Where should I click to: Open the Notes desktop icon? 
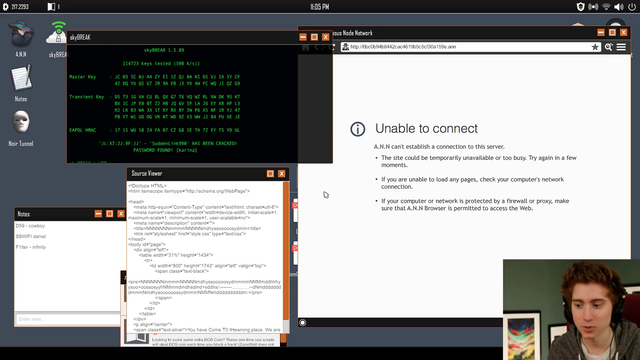[x=21, y=79]
